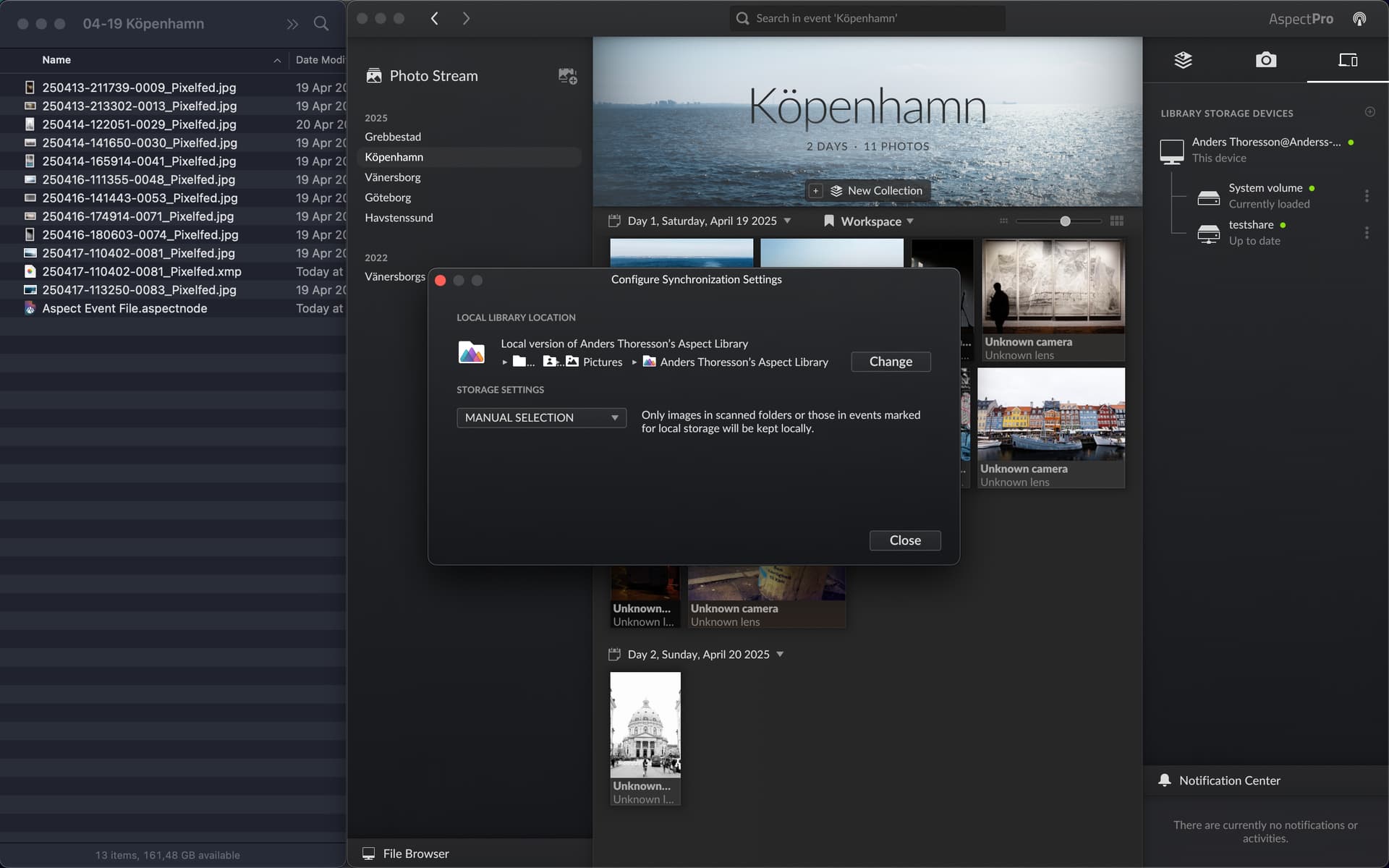Click Anders Thoresson's Aspect Library in the path
Viewport: 1389px width, 868px height.
(736, 362)
